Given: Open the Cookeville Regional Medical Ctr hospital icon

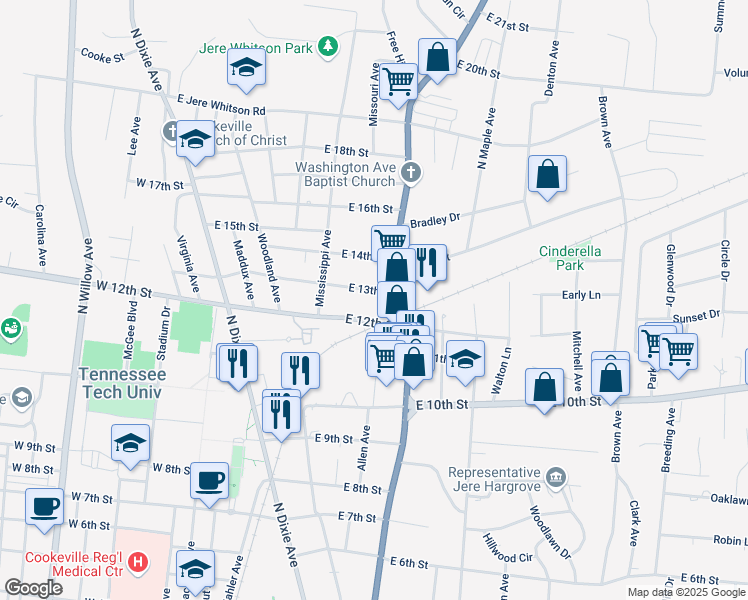Looking at the screenshot, I should point(138,562).
